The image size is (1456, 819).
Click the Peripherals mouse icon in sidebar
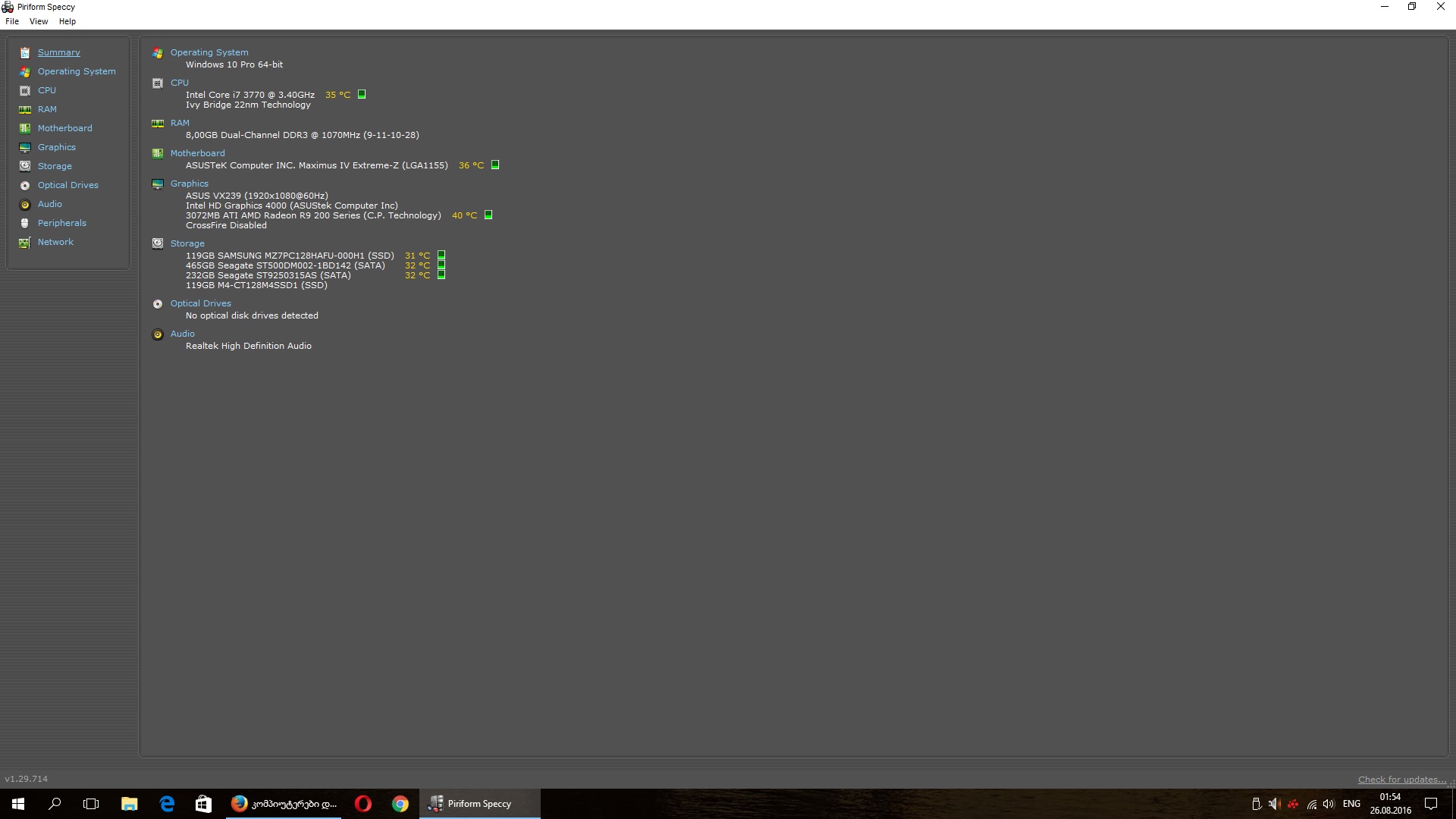[x=25, y=223]
